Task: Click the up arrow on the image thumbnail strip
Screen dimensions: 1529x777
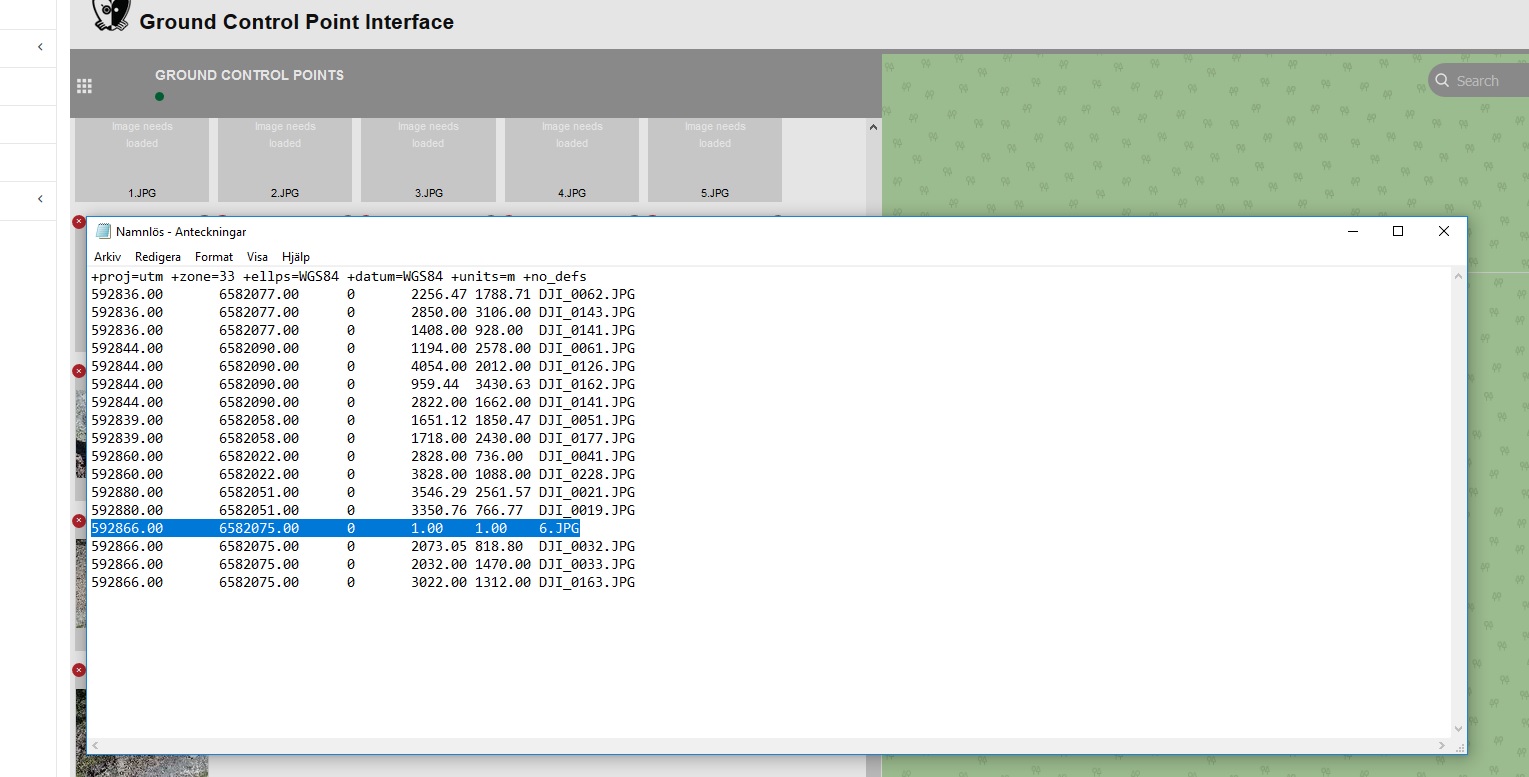Action: [872, 126]
